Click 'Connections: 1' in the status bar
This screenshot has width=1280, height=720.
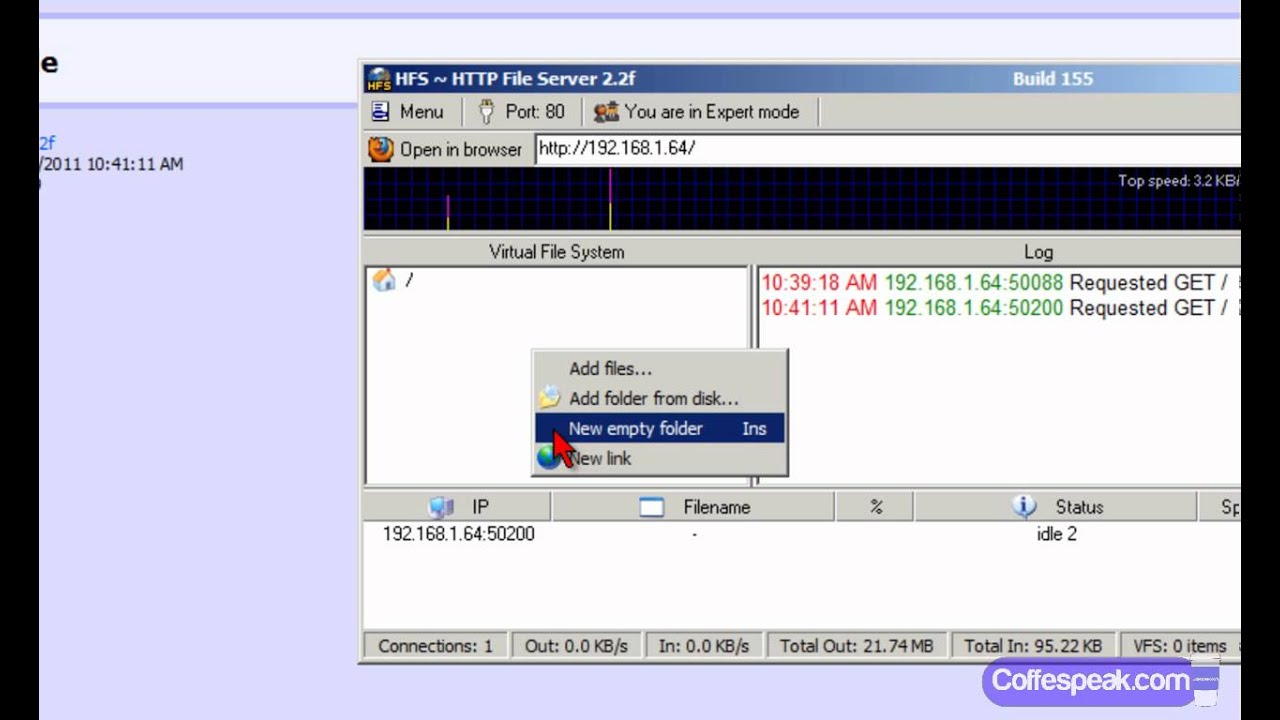tap(436, 646)
